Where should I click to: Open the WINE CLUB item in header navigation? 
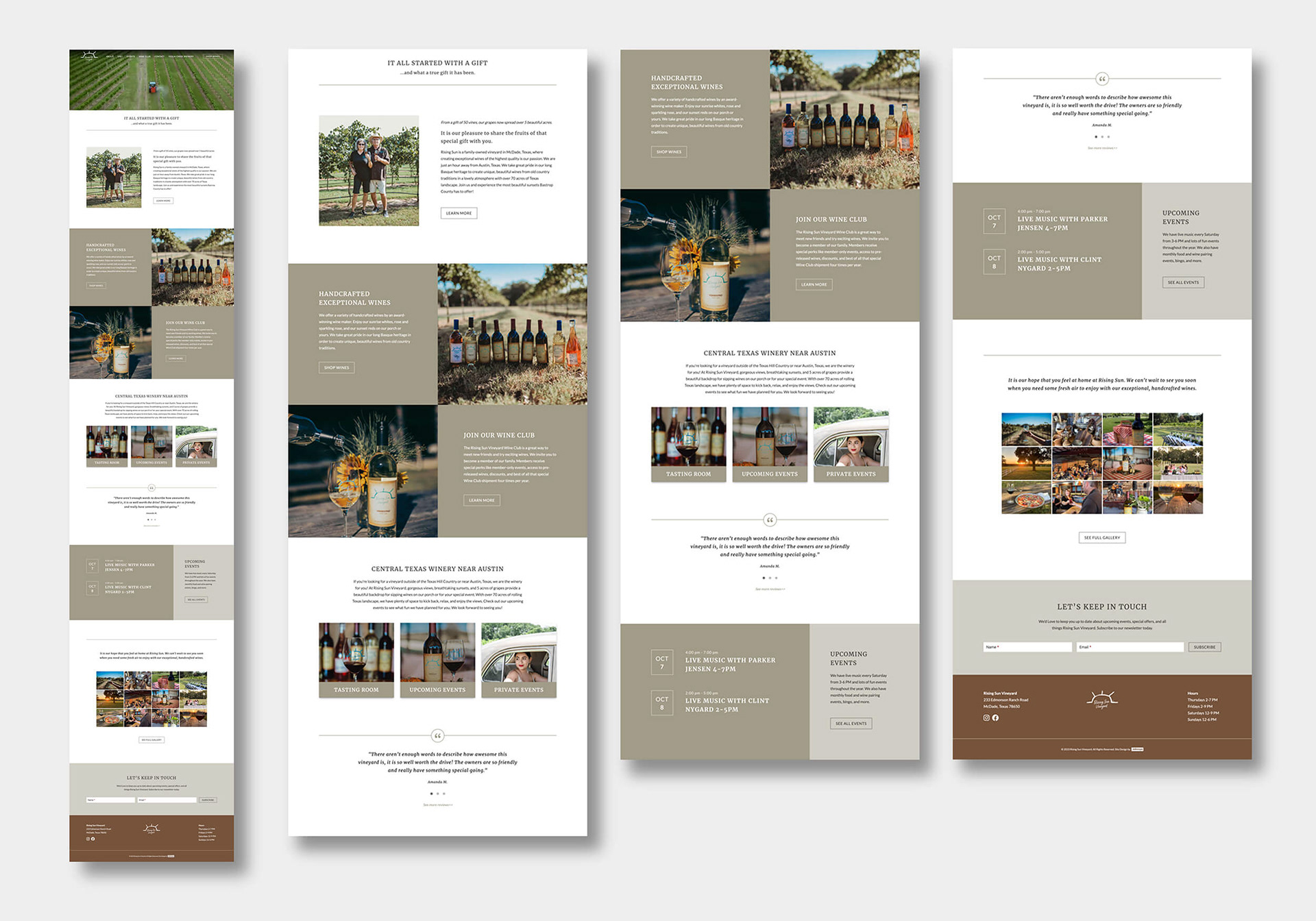pos(145,56)
